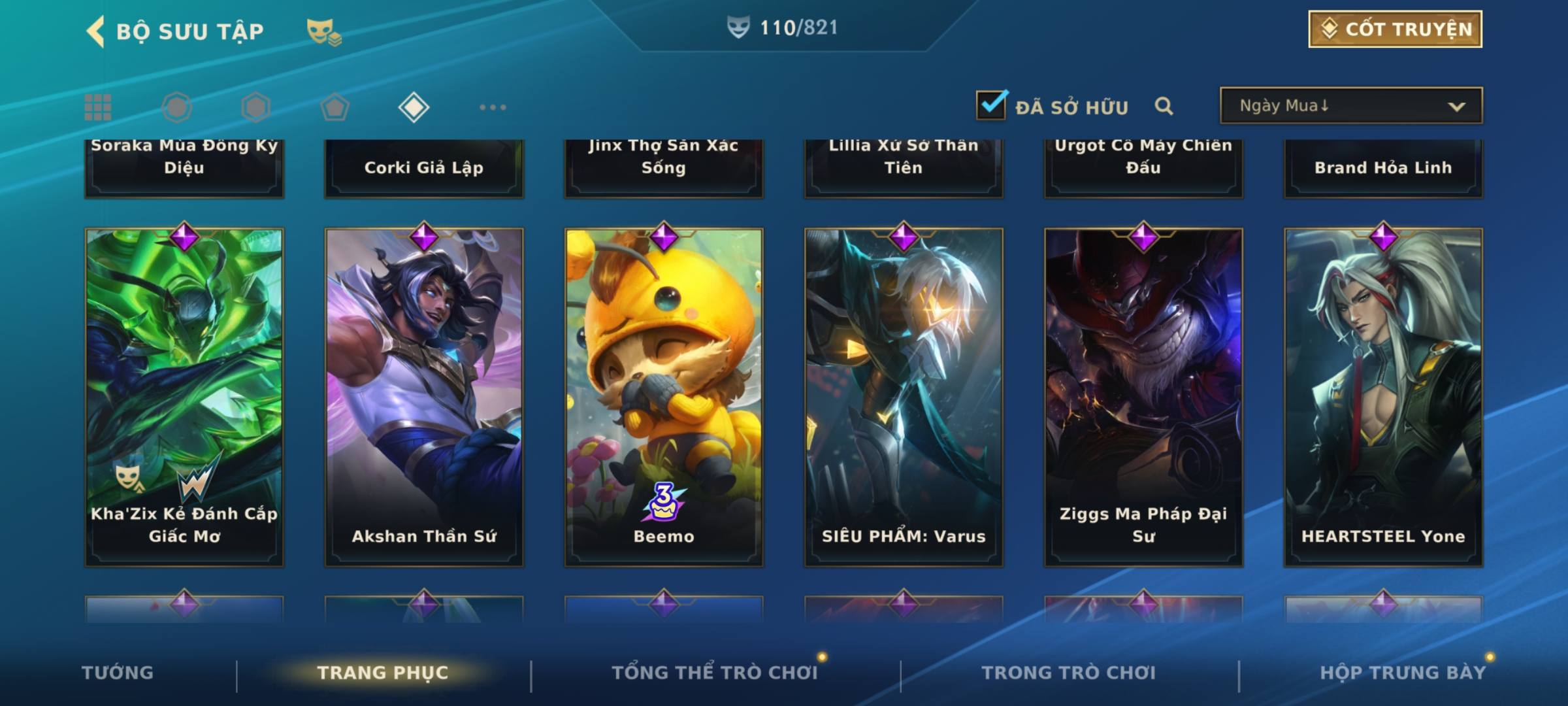Select the first round rarity filter icon
Screen dimensions: 1568x706
176,107
